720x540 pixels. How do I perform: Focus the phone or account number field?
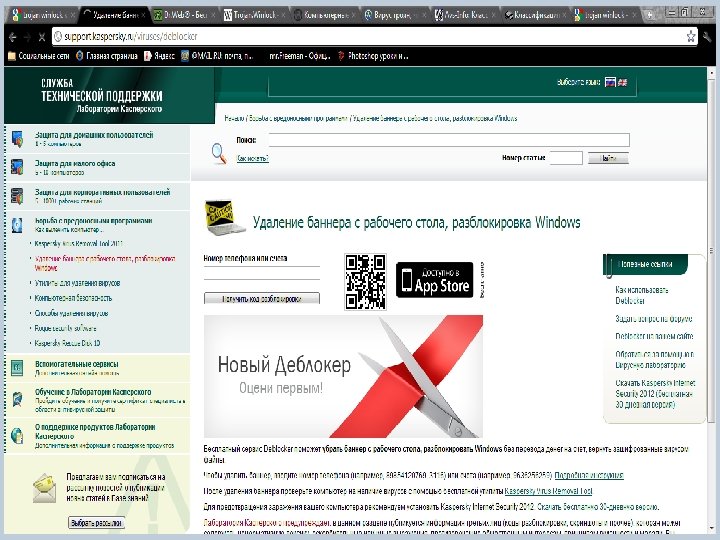(261, 273)
